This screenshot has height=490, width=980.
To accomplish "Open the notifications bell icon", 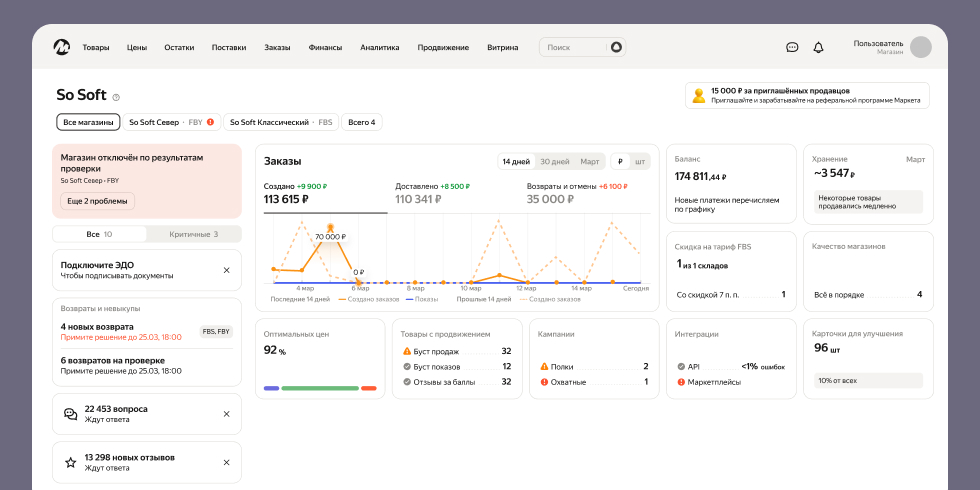I will [x=818, y=47].
